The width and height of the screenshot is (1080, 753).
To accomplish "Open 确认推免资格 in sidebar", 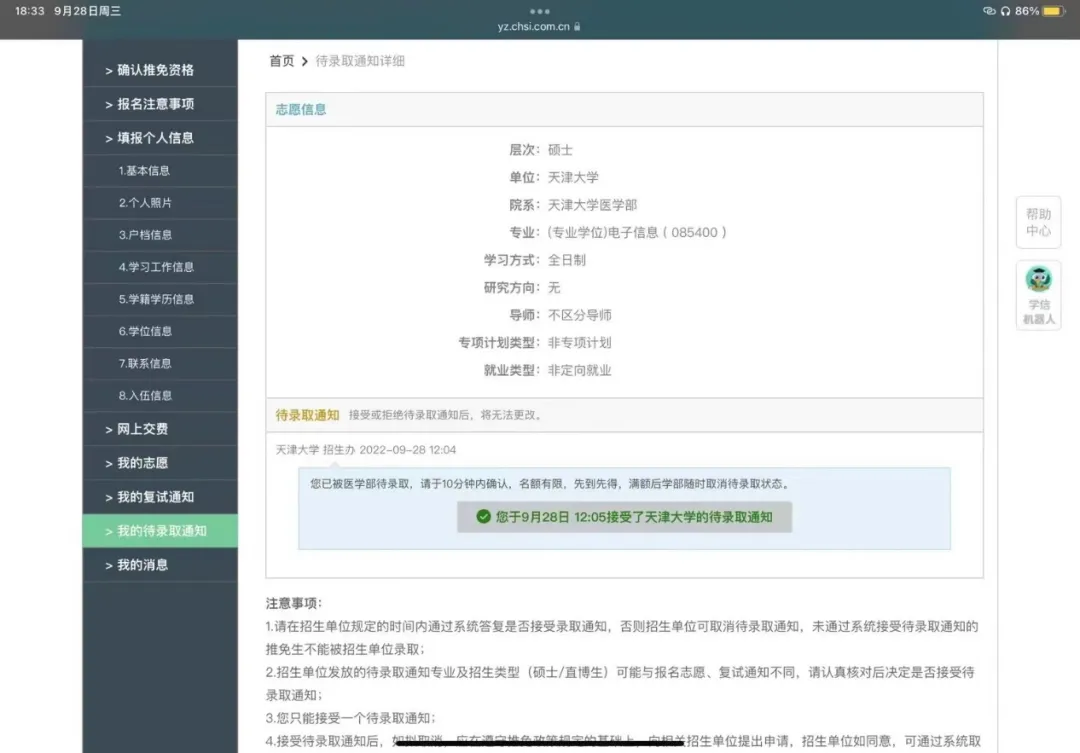I will point(160,70).
